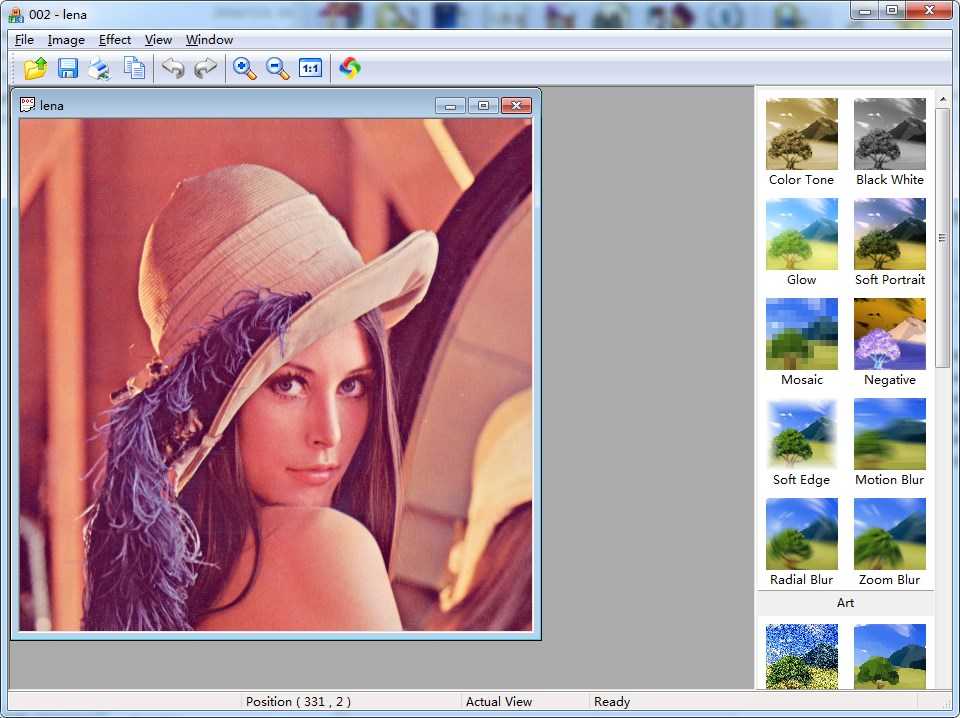Minimize the main application window
The height and width of the screenshot is (718, 960).
pos(864,10)
